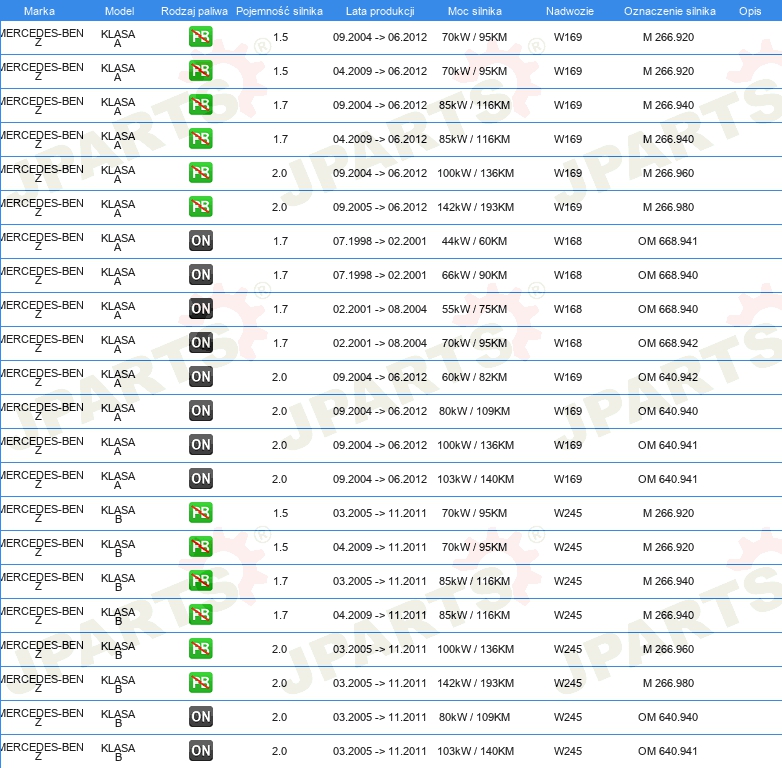782x768 pixels.
Task: Click the ON icon in the 66kW/90KM row
Action: coord(200,275)
